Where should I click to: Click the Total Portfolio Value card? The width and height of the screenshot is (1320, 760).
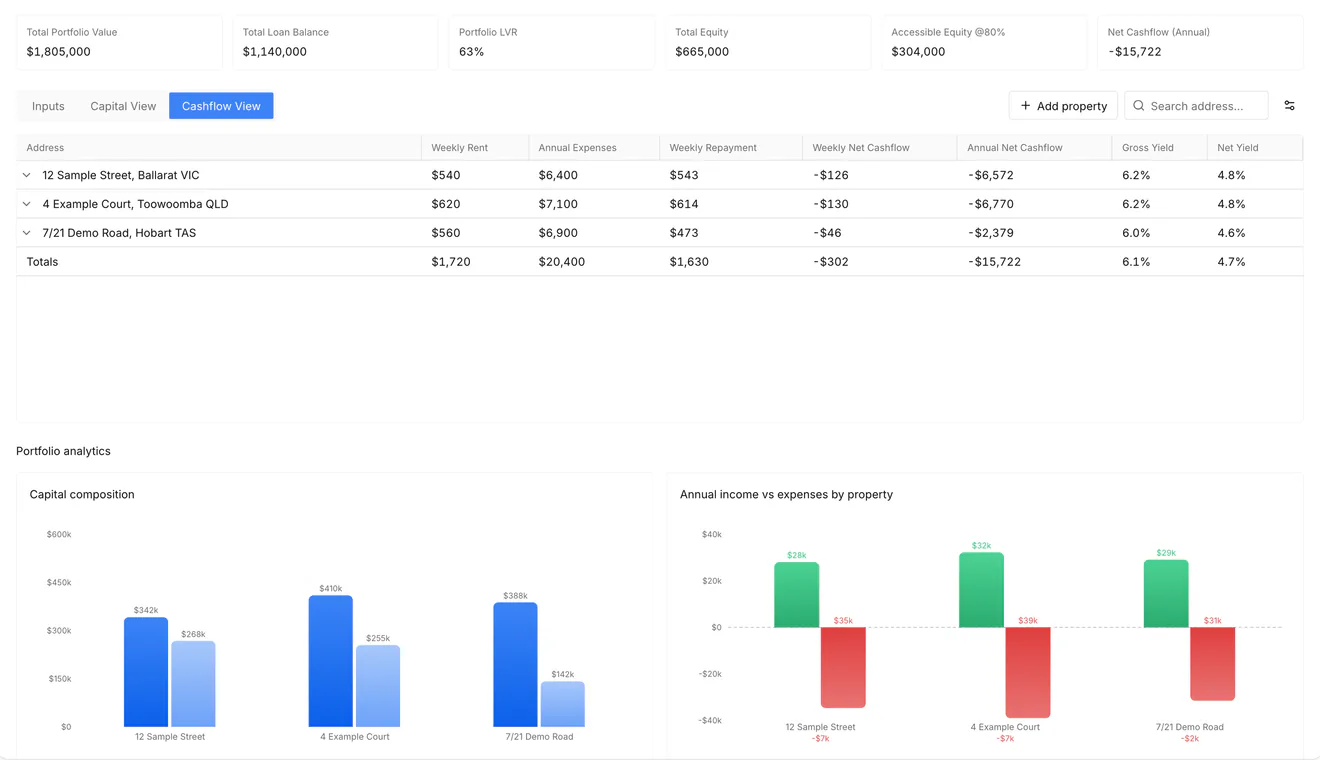pyautogui.click(x=119, y=42)
